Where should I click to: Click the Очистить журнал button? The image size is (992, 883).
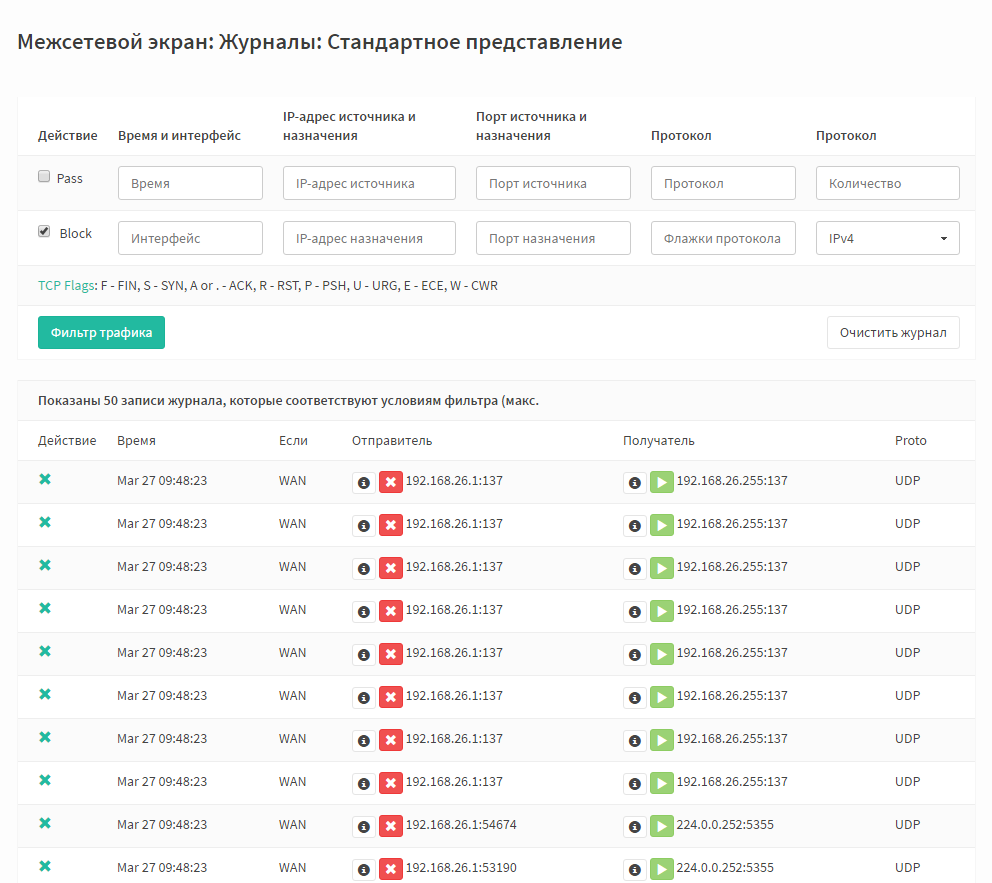[893, 333]
